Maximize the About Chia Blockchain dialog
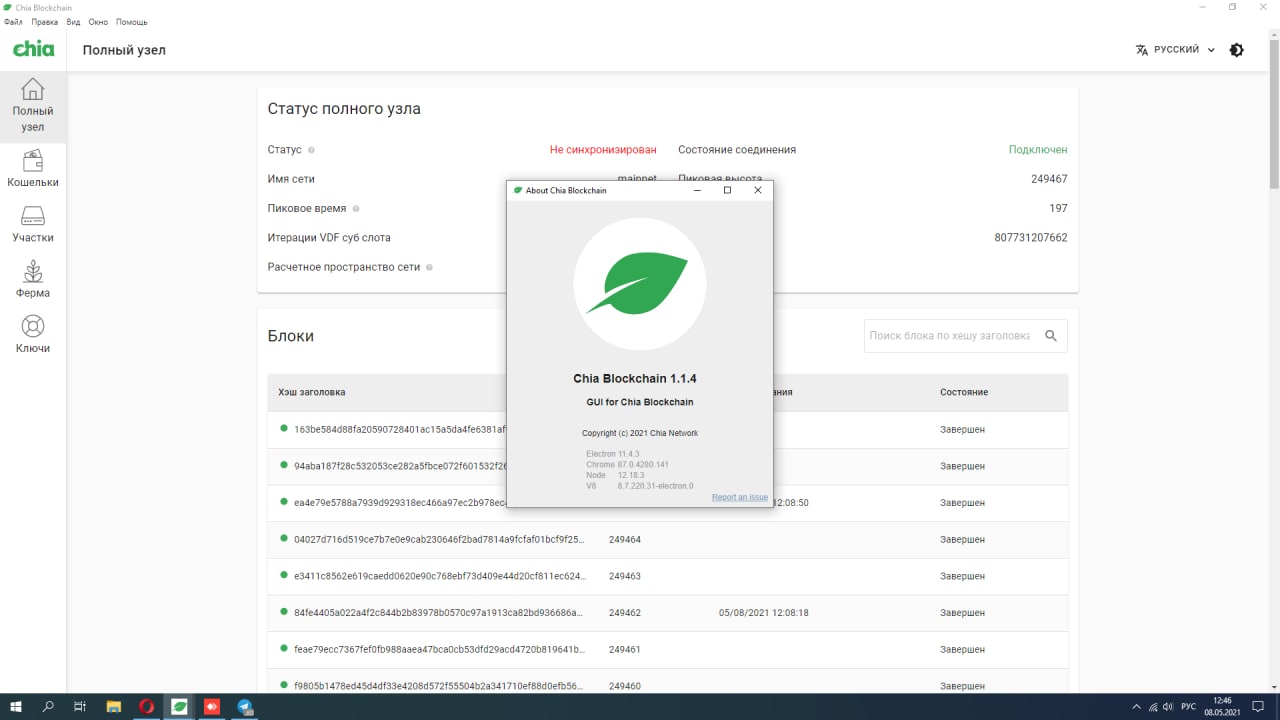 point(727,190)
